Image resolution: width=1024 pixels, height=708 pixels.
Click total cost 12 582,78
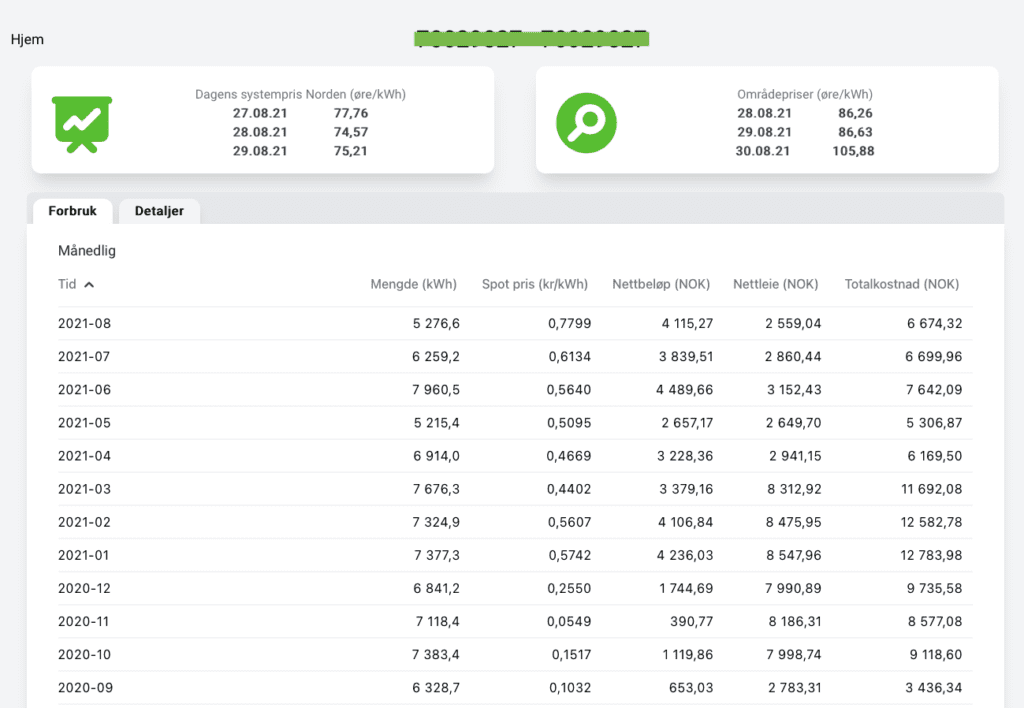tap(931, 523)
